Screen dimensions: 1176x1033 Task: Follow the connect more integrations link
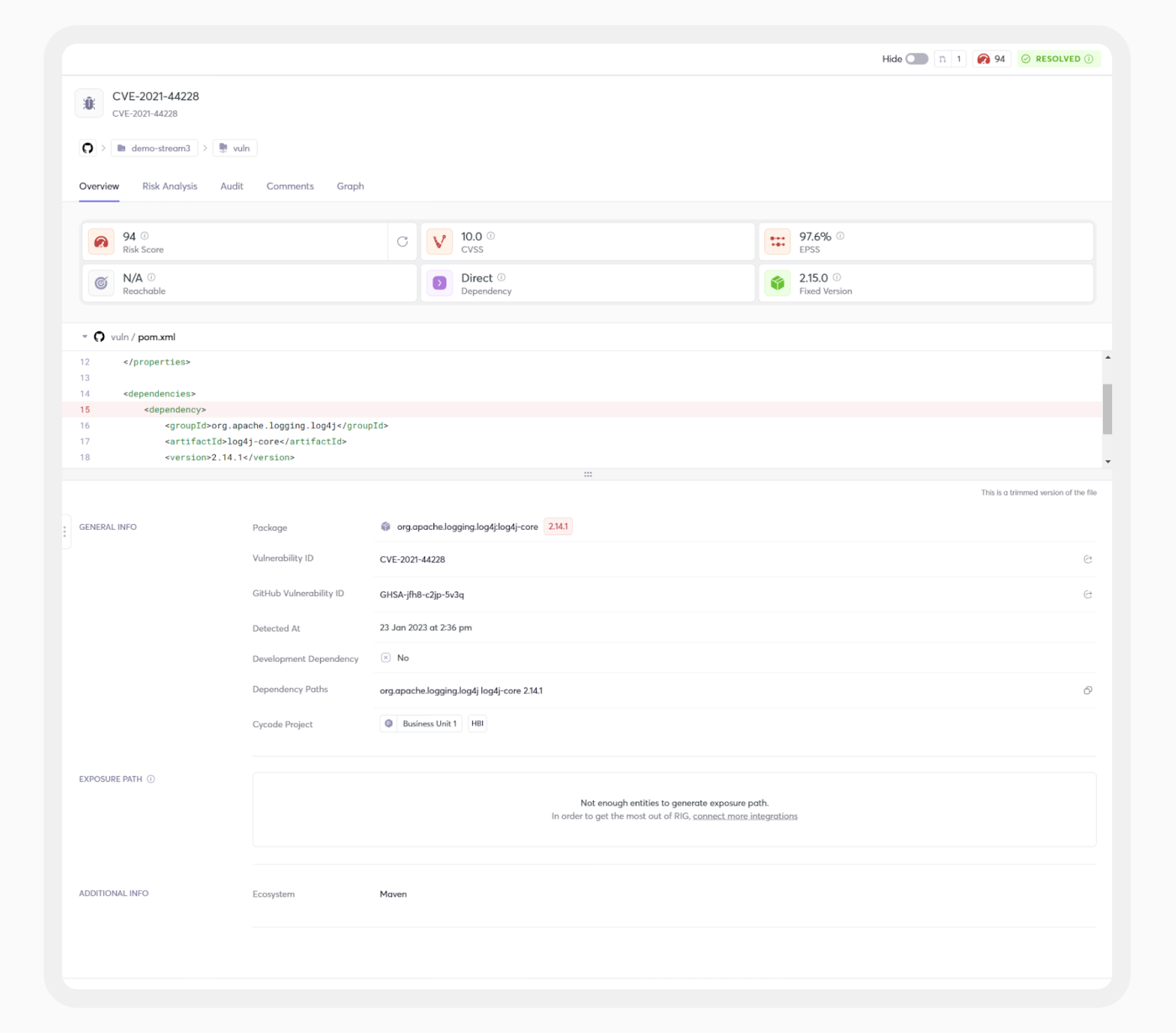pos(744,815)
